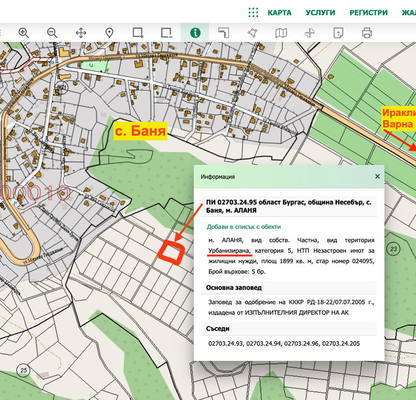Select the cross-shaped parcel tool

[x=310, y=33]
